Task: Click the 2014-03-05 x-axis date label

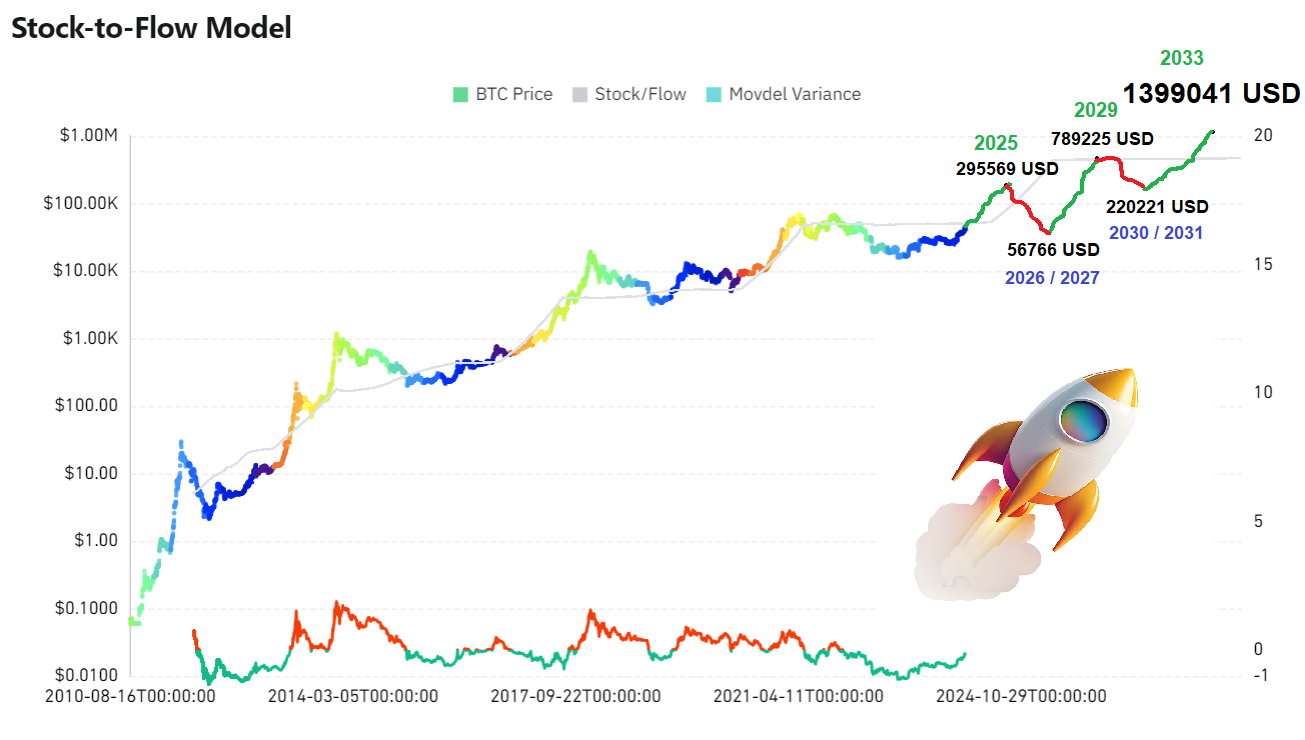Action: [x=352, y=696]
